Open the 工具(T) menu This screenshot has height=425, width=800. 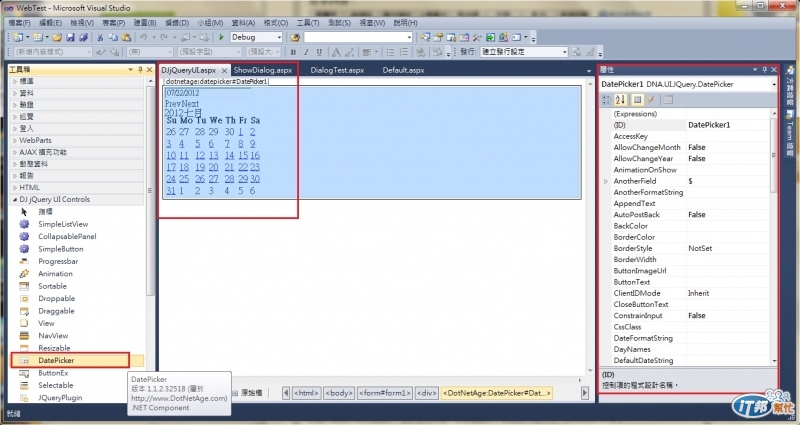pyautogui.click(x=308, y=23)
